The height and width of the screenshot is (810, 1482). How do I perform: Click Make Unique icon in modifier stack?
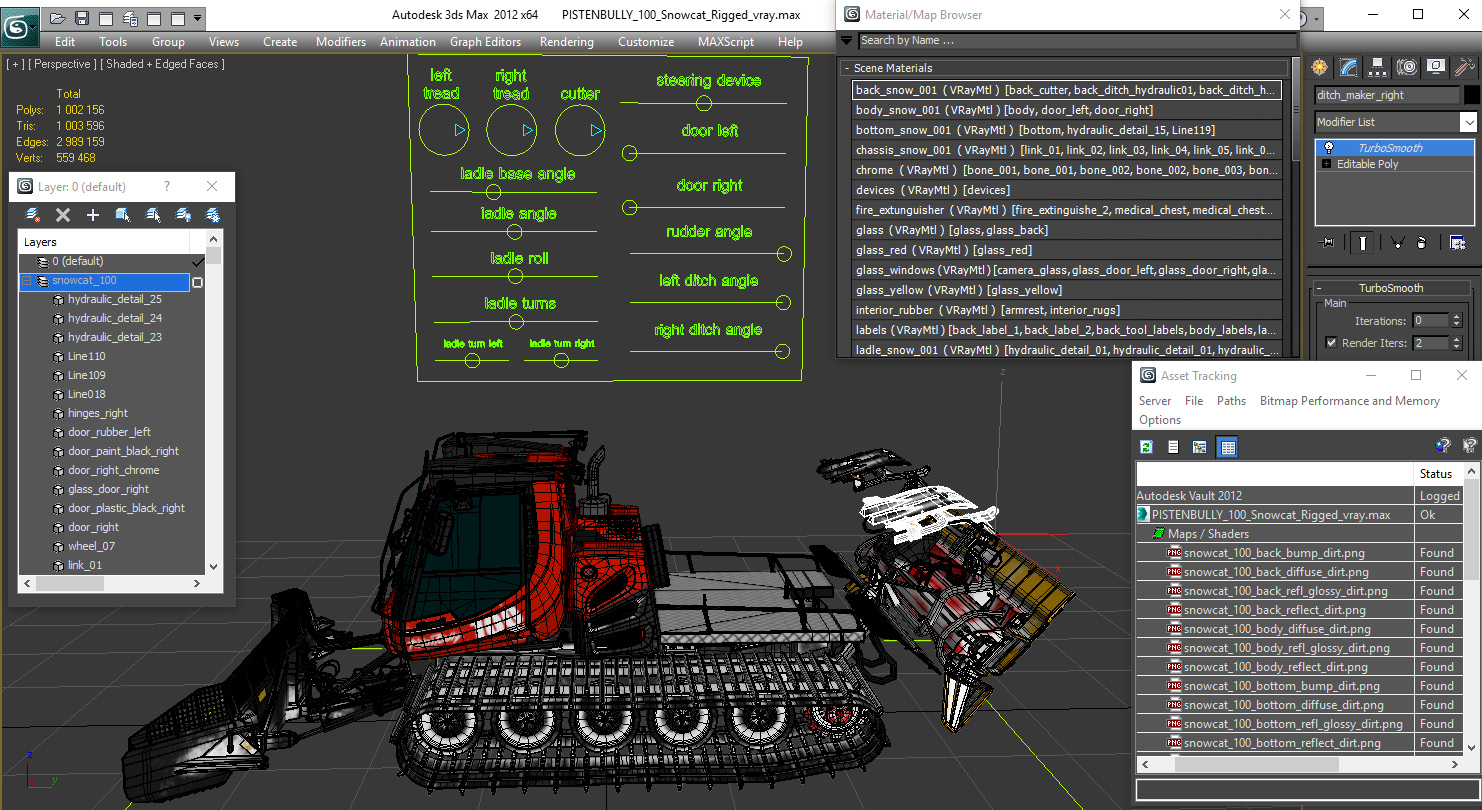1398,242
